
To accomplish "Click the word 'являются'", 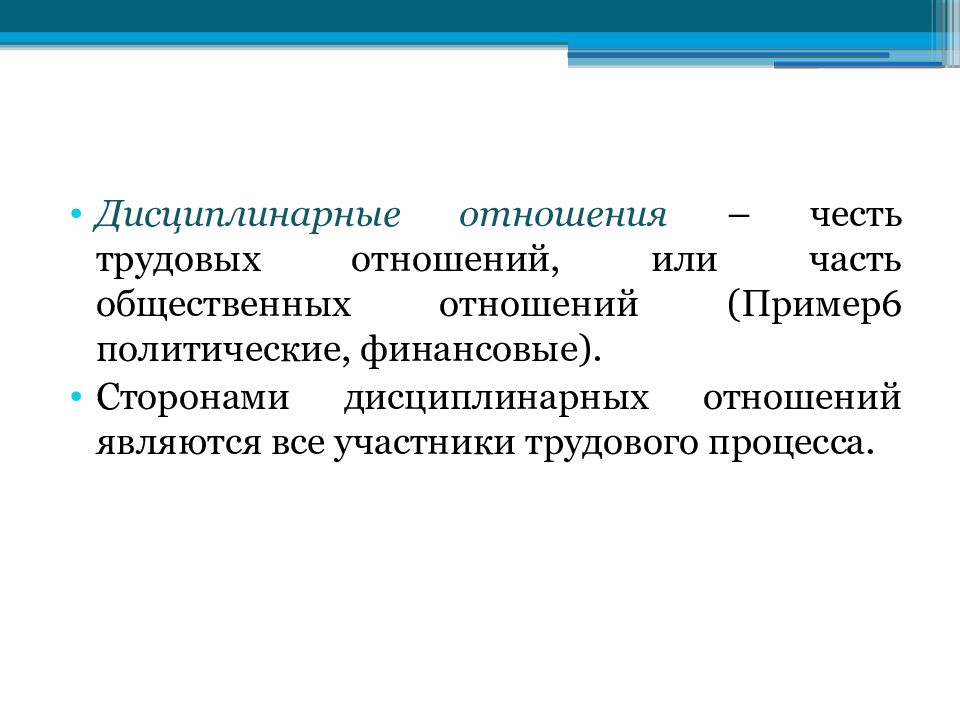I will (x=179, y=443).
